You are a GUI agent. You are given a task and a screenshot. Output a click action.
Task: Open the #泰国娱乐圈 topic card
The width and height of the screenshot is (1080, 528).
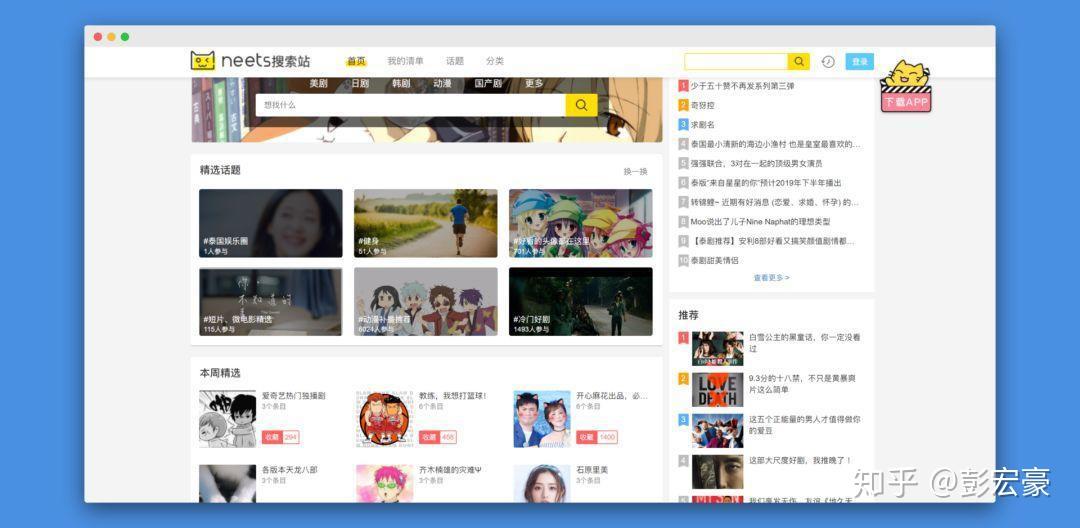click(x=271, y=223)
